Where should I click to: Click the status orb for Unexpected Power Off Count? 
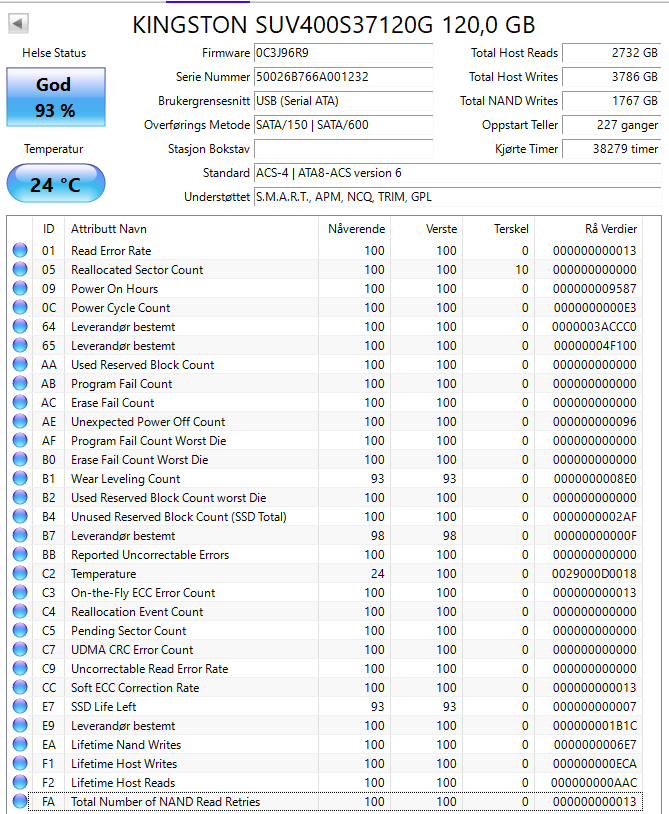point(20,422)
